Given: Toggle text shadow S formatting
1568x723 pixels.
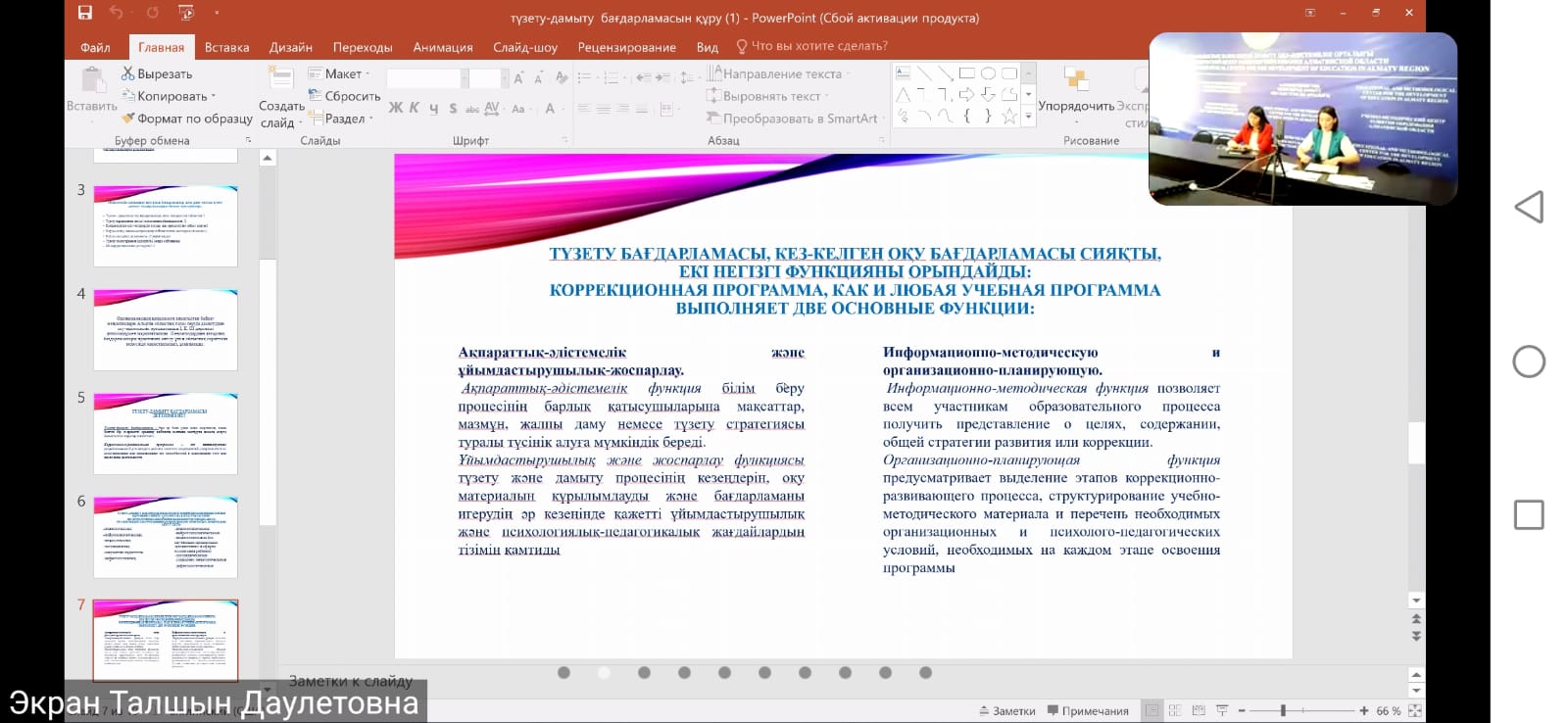Looking at the screenshot, I should point(453,108).
